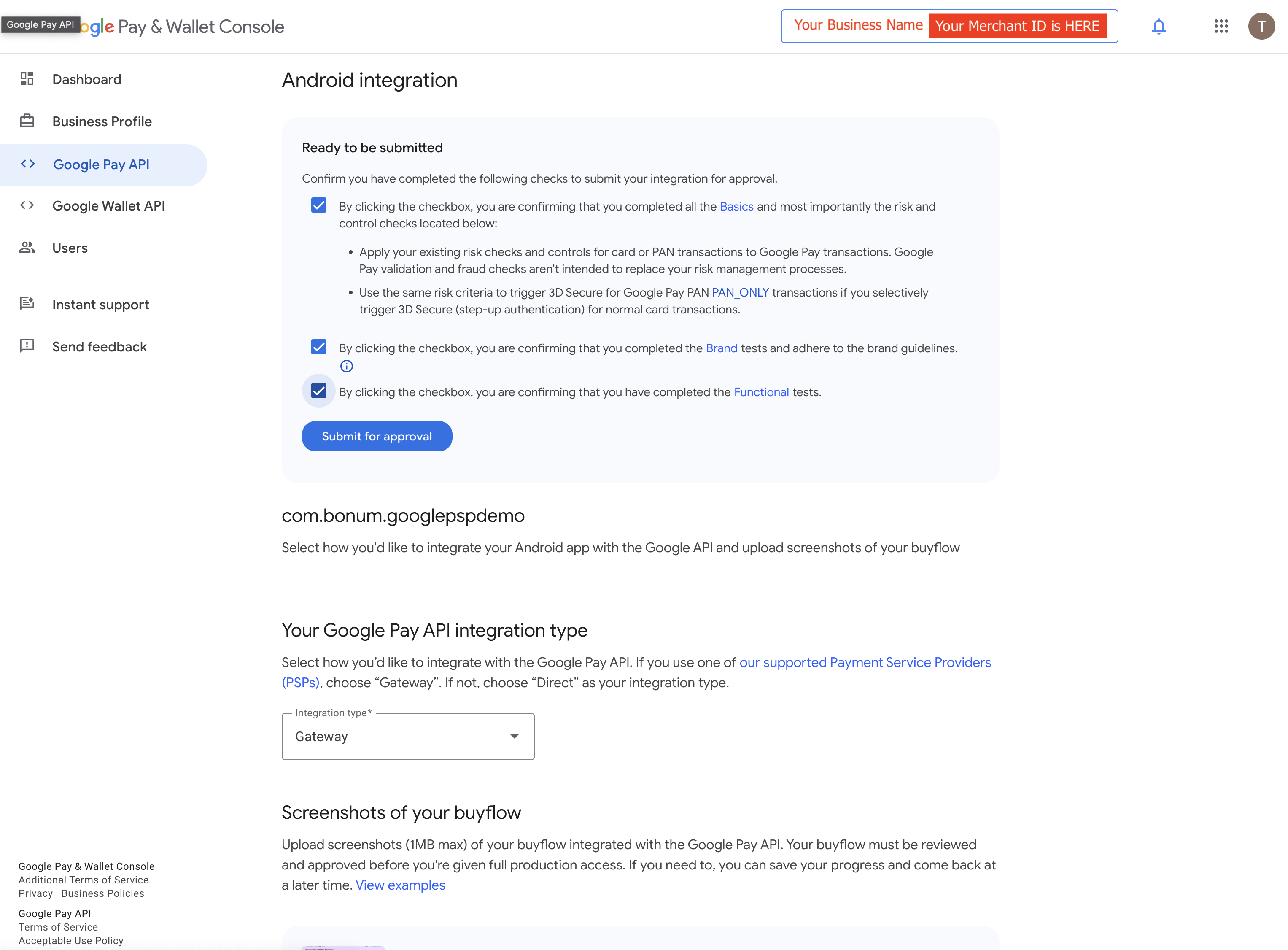Click the Submit for approval button
The height and width of the screenshot is (950, 1288).
[377, 437]
